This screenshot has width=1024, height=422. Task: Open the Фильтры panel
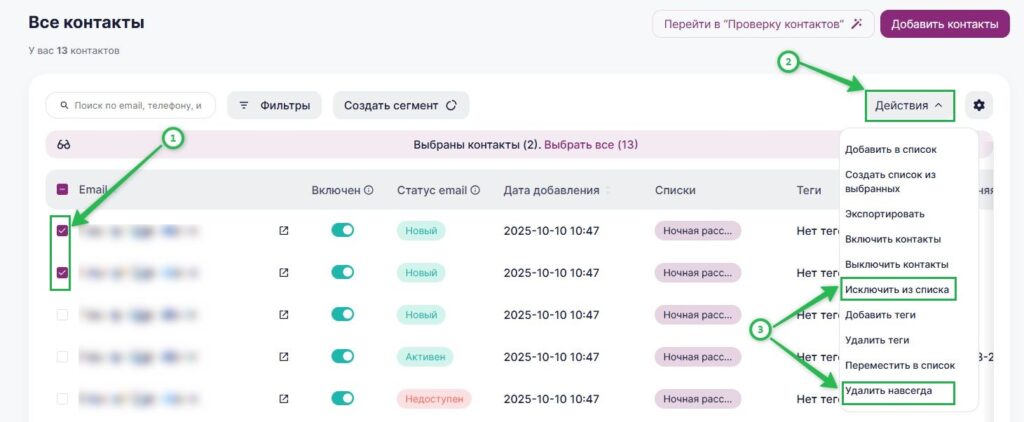[274, 105]
